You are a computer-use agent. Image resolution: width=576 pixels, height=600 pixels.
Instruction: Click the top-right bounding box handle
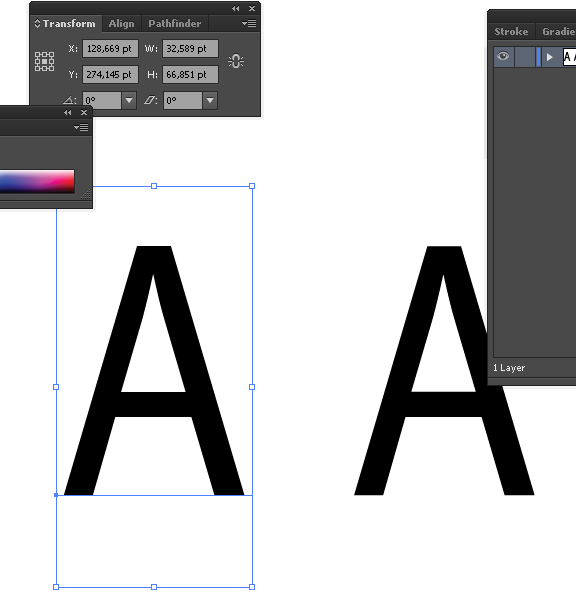coord(252,186)
